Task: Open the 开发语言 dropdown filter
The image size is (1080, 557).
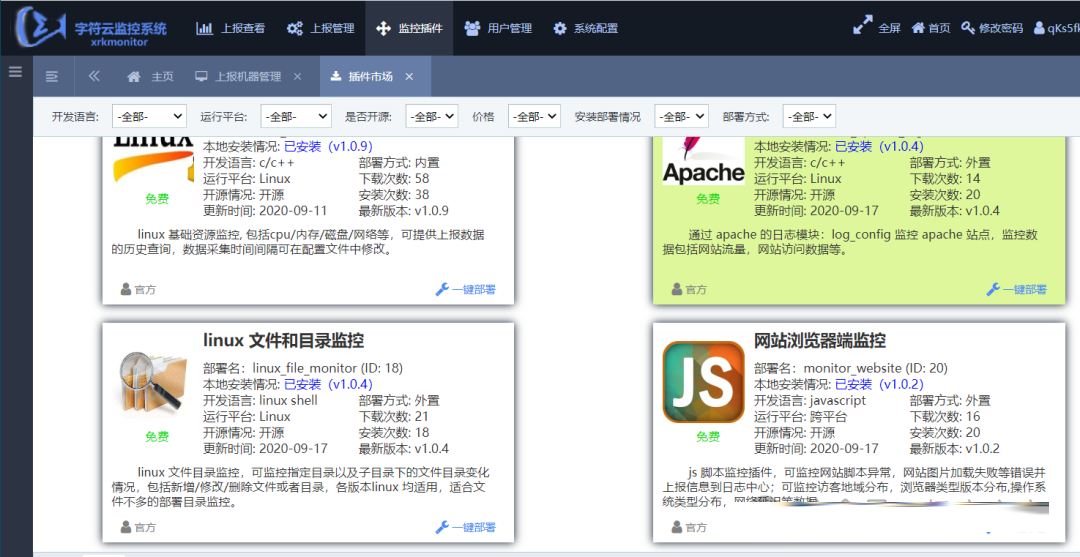Action: click(148, 117)
